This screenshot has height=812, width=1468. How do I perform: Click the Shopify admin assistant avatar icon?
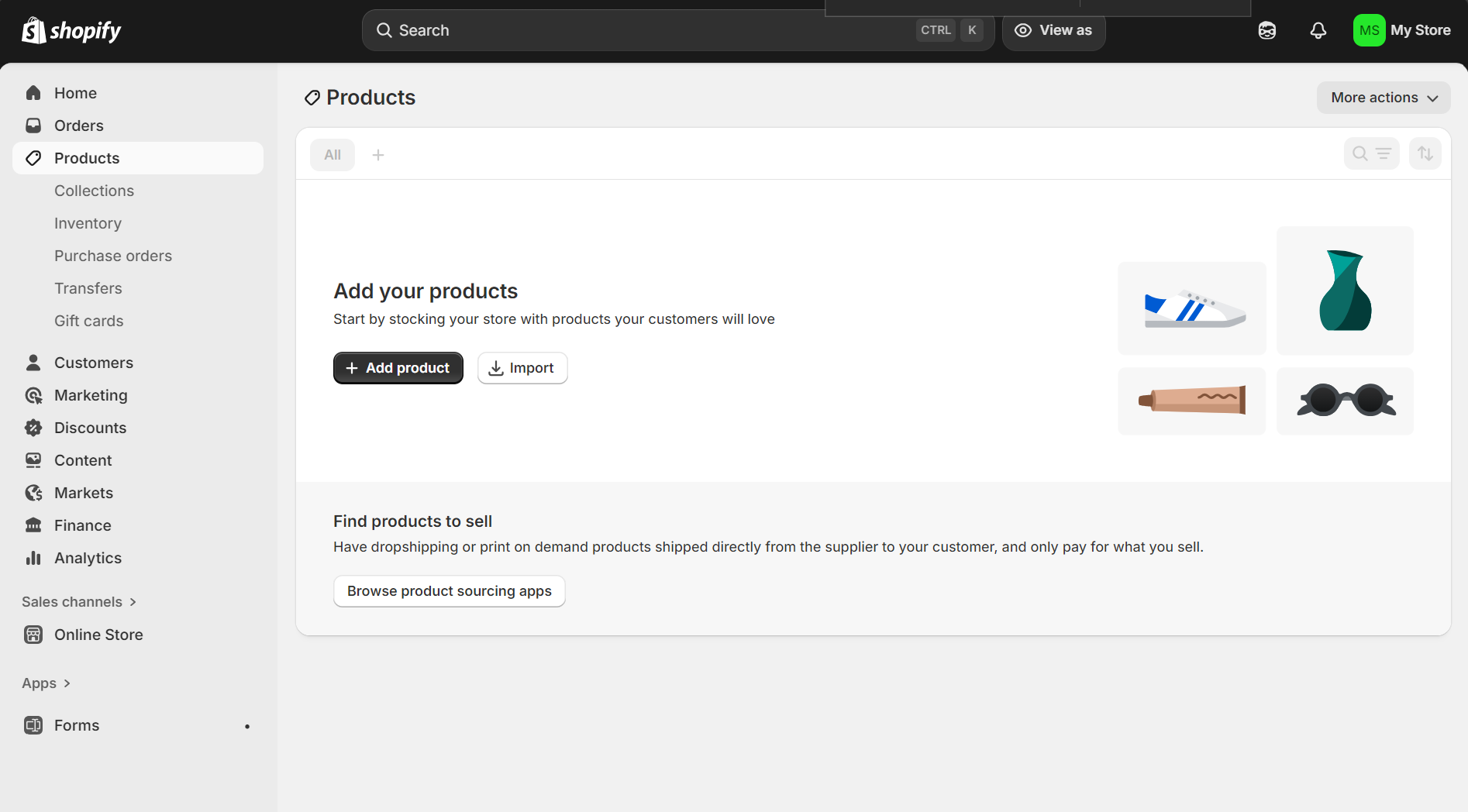pyautogui.click(x=1266, y=29)
